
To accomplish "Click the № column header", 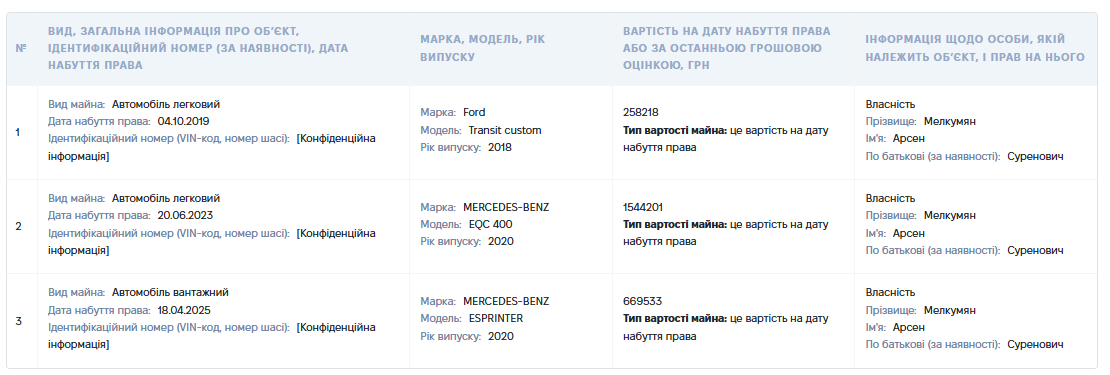I will pyautogui.click(x=21, y=49).
